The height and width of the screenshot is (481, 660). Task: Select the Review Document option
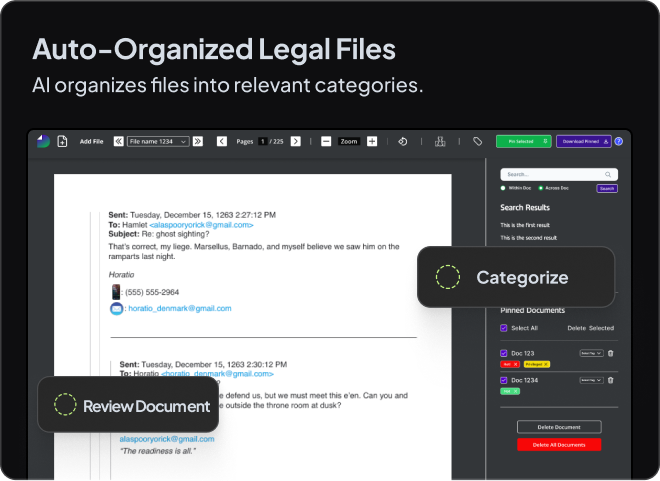(x=128, y=405)
